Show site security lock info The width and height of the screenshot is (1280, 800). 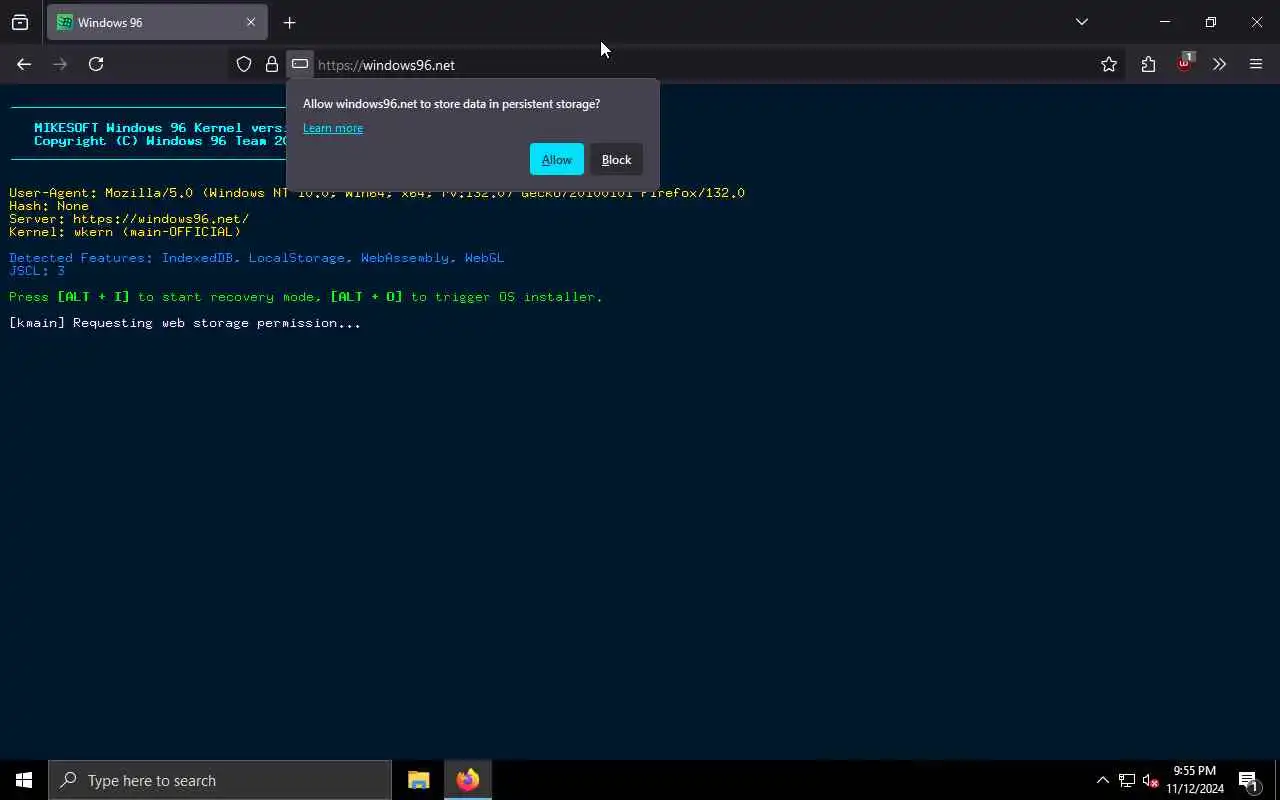[x=271, y=64]
